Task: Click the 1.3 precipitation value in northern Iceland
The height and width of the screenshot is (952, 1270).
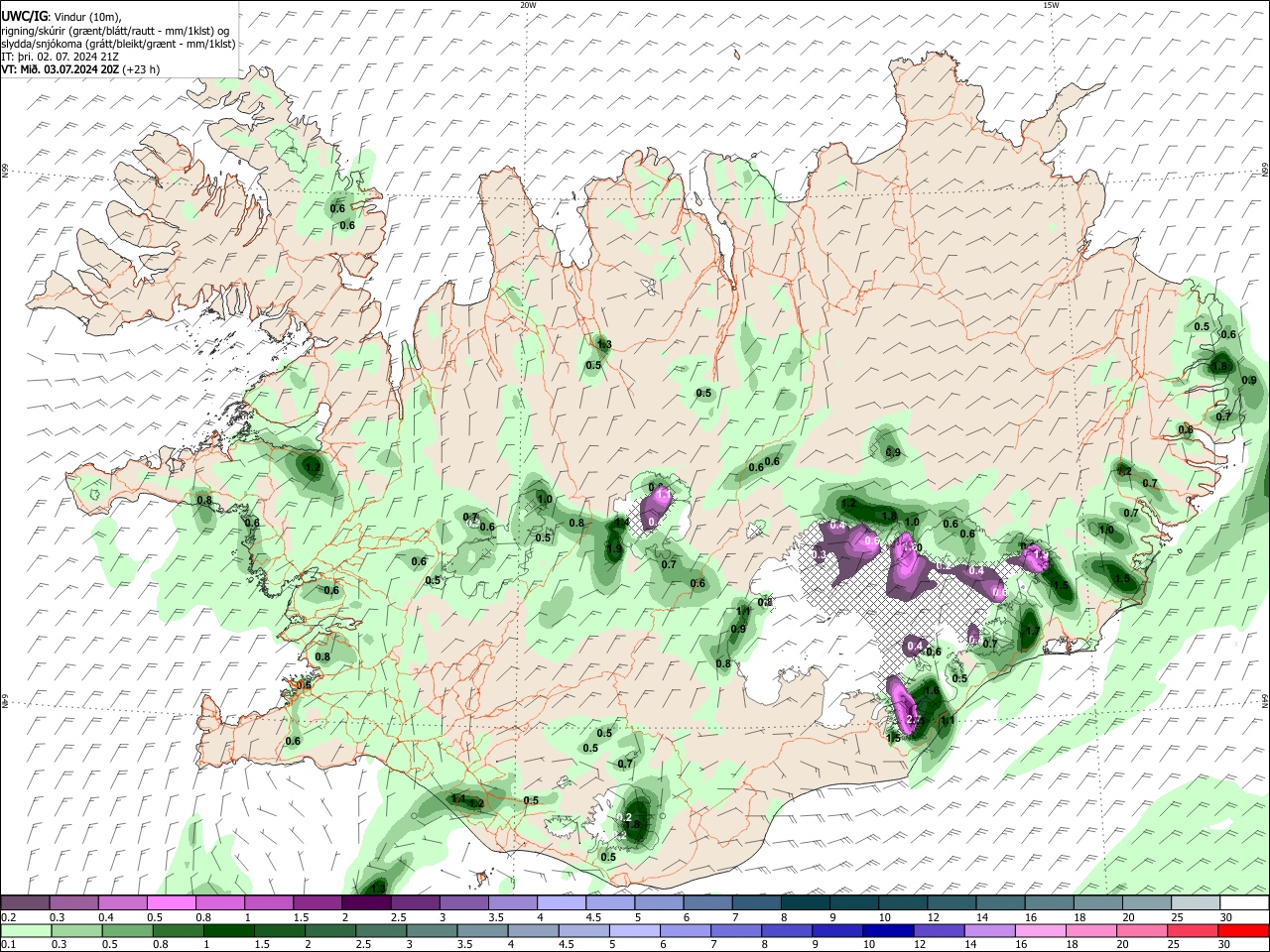Action: click(x=604, y=345)
